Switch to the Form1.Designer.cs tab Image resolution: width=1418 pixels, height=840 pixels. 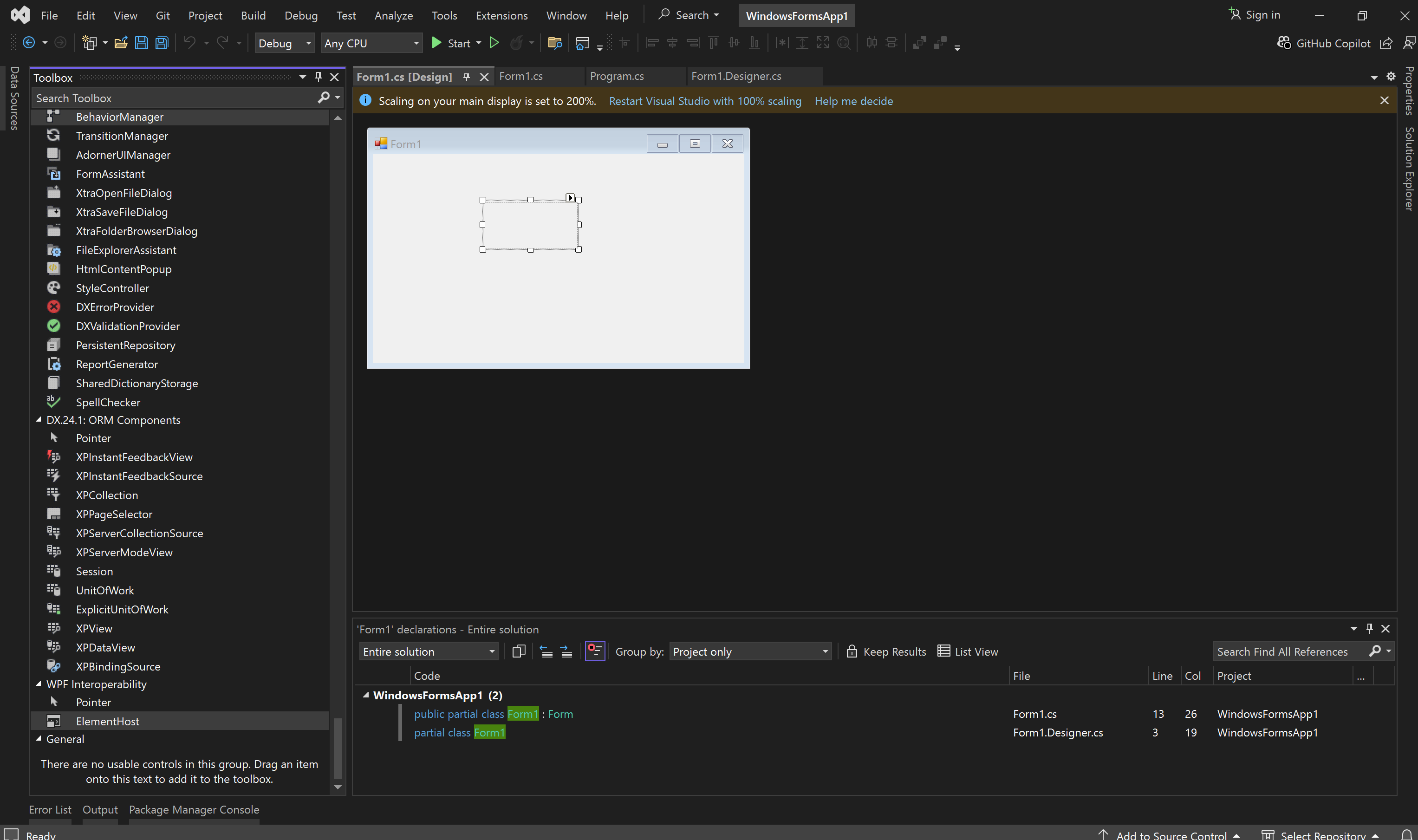coord(735,77)
